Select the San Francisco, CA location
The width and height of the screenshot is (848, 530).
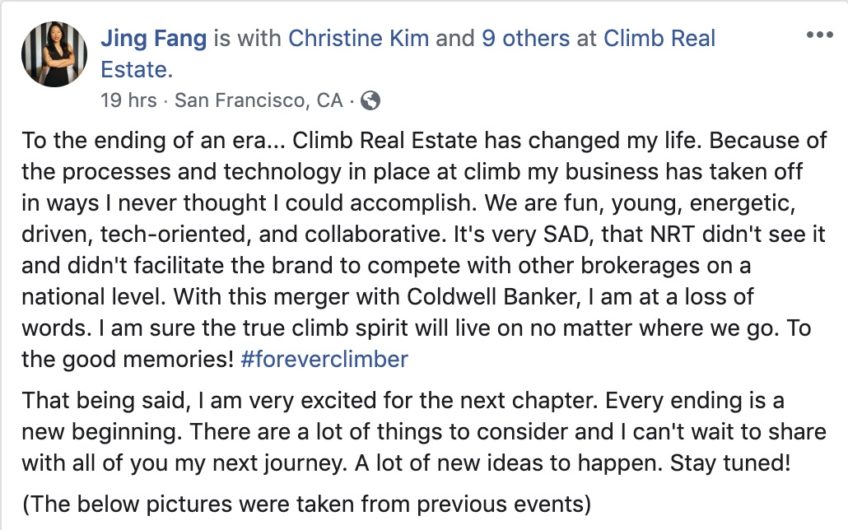pos(259,101)
